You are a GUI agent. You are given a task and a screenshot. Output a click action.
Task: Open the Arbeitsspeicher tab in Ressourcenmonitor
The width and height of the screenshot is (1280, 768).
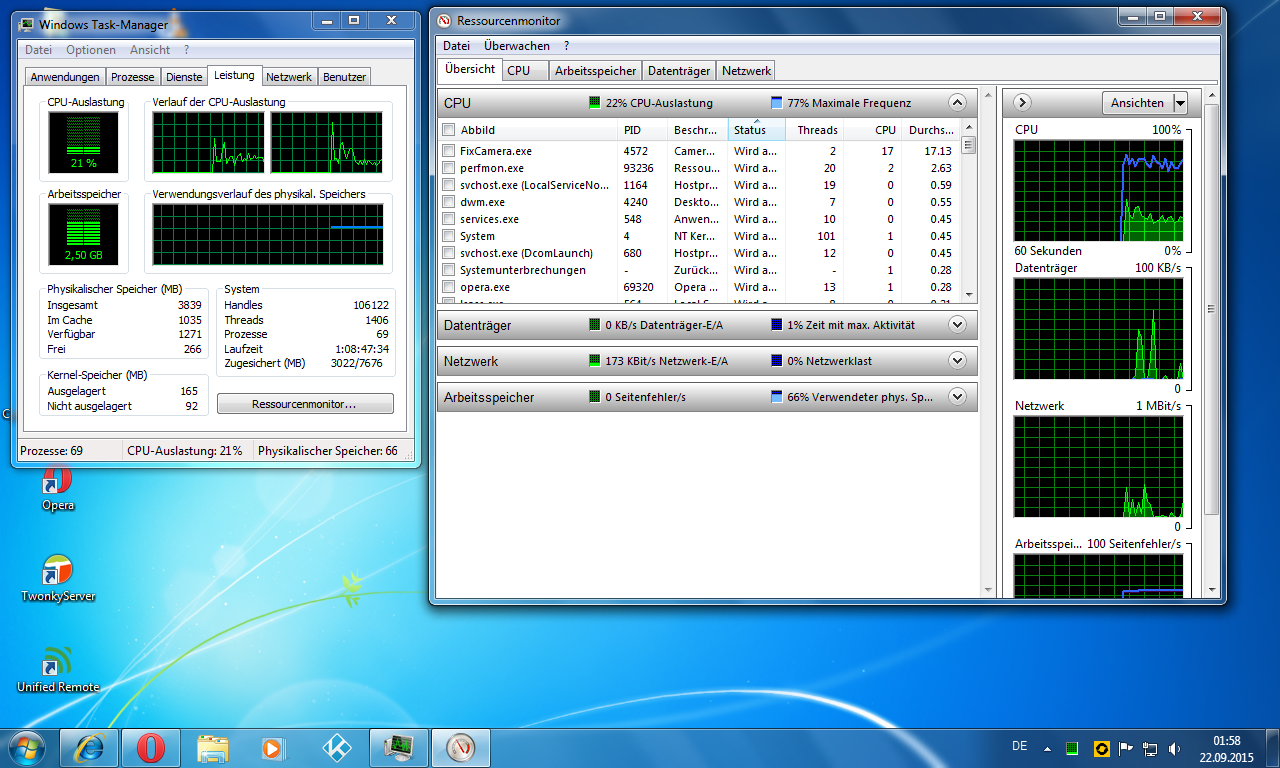click(596, 71)
